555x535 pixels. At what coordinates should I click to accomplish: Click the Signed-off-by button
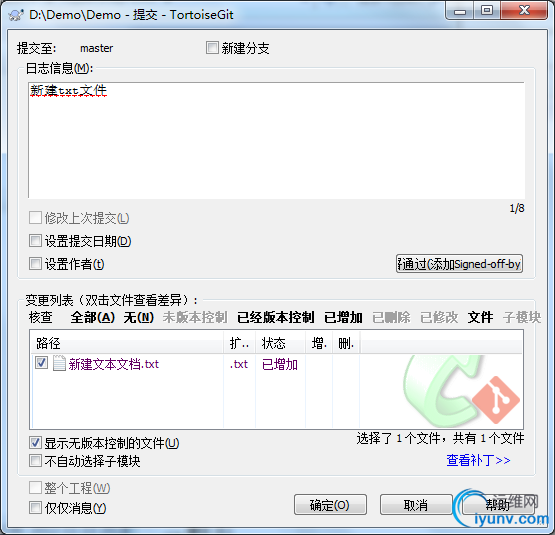pos(459,264)
